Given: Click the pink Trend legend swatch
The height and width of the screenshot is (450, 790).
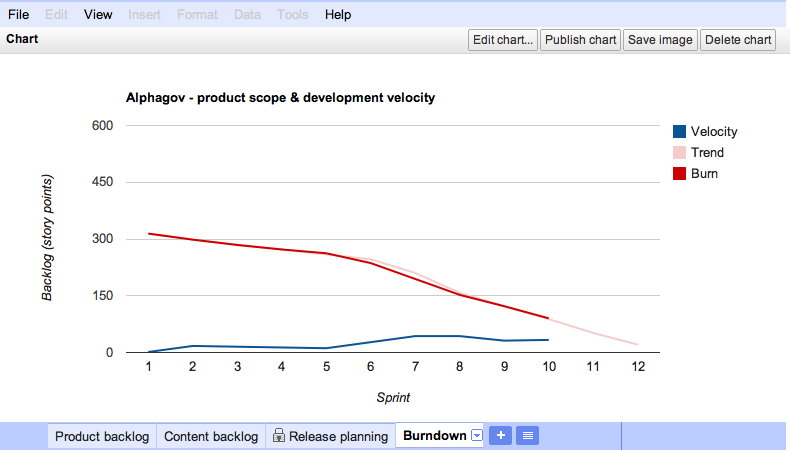Looking at the screenshot, I should pyautogui.click(x=679, y=153).
